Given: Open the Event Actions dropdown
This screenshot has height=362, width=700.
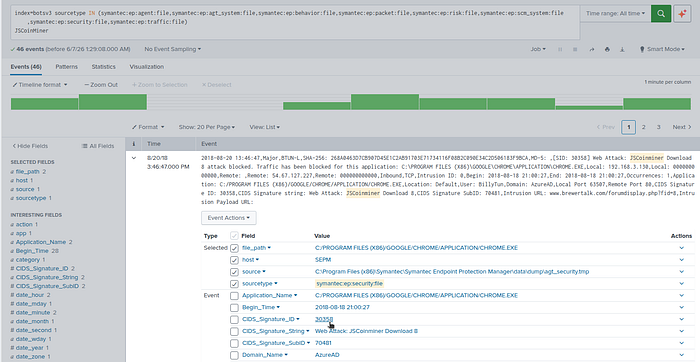Looking at the screenshot, I should pyautogui.click(x=229, y=218).
